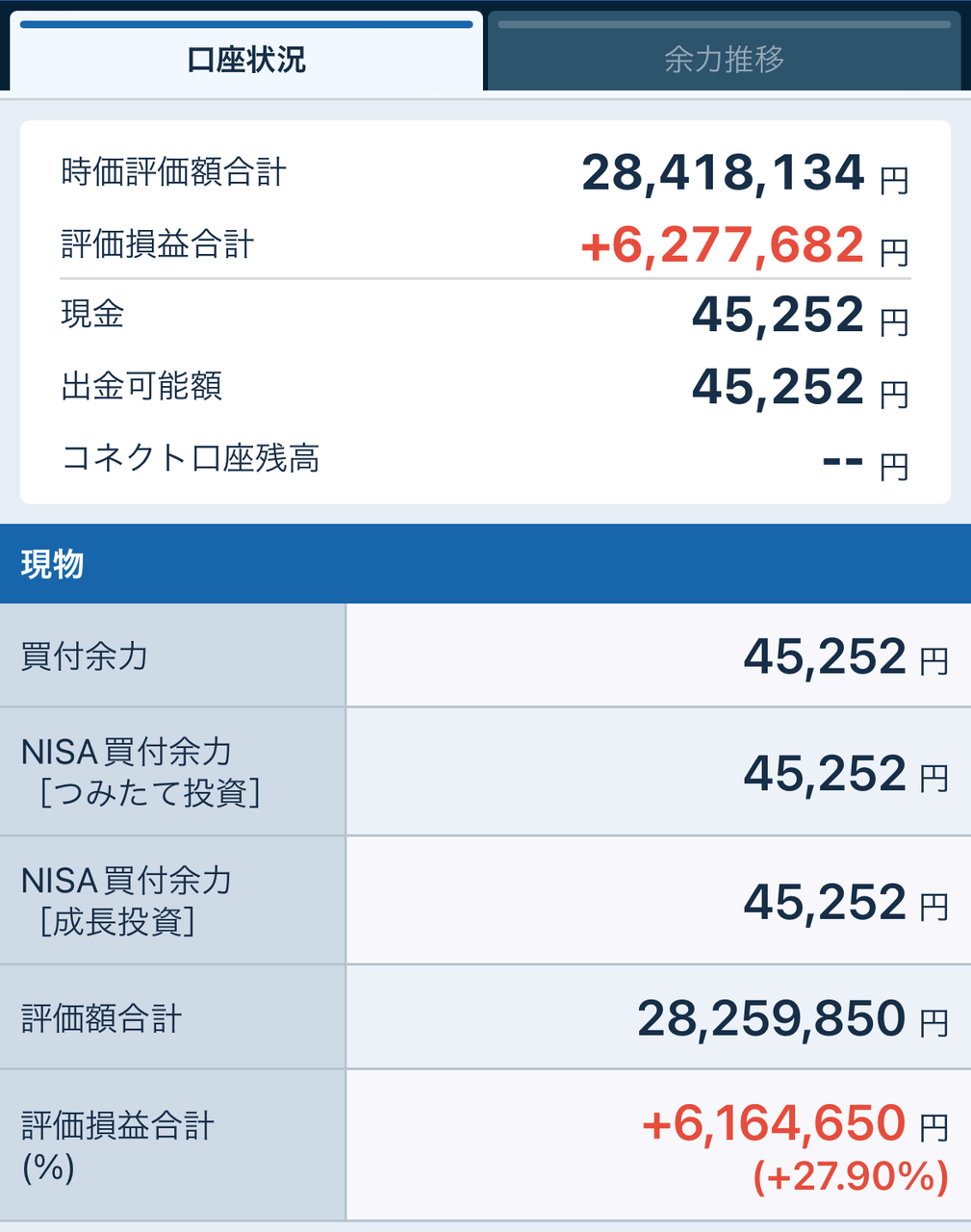
Task: Open the 余力推移 tab
Action: point(724,60)
